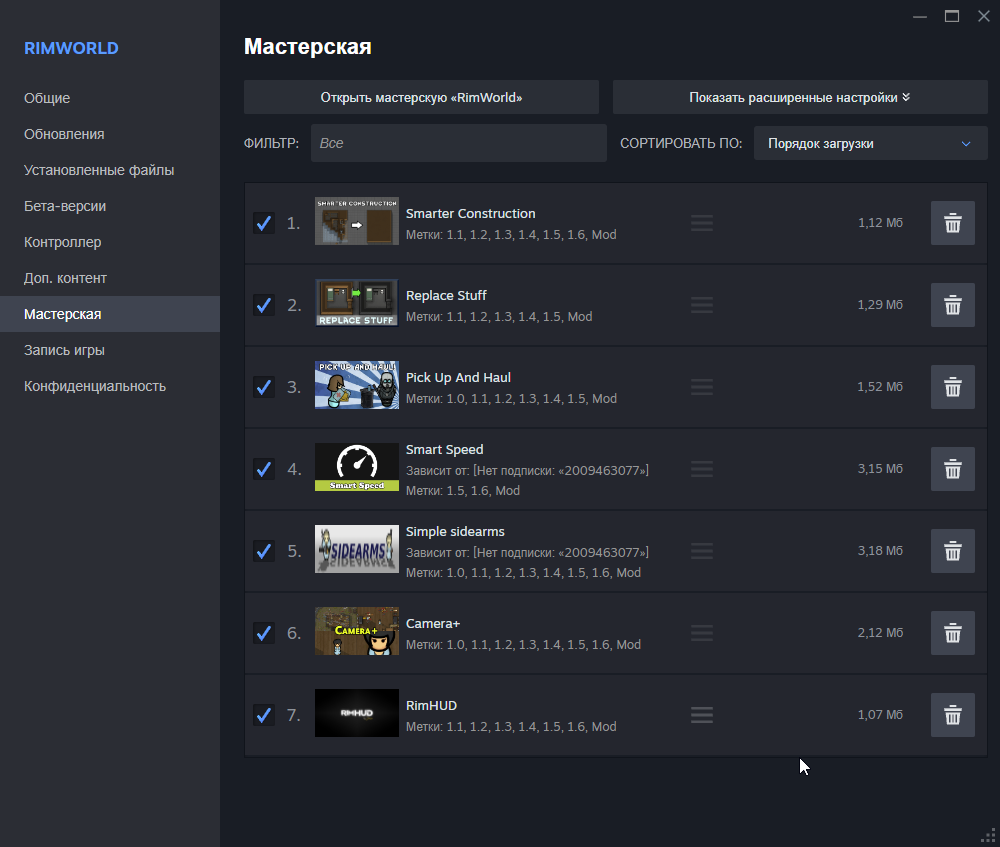The height and width of the screenshot is (847, 1000).
Task: Toggle Pick Up And Haul checkbox
Action: (x=264, y=387)
